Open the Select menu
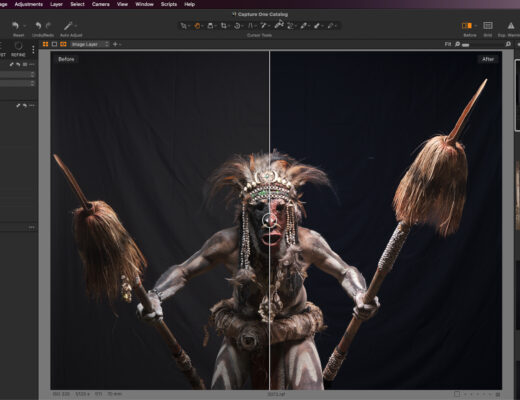Image resolution: width=520 pixels, height=400 pixels. tap(77, 4)
